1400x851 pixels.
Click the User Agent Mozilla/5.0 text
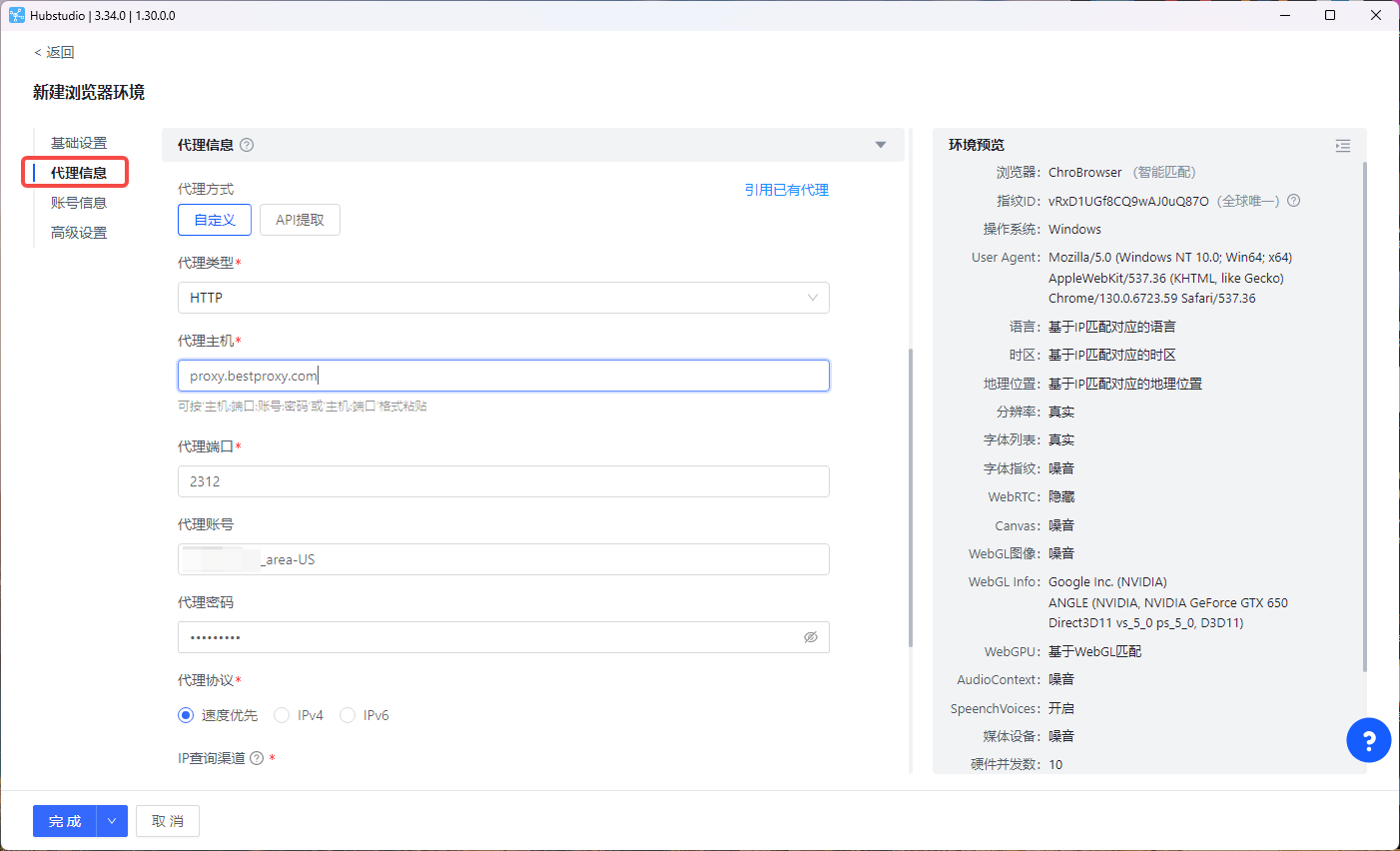tap(1170, 278)
